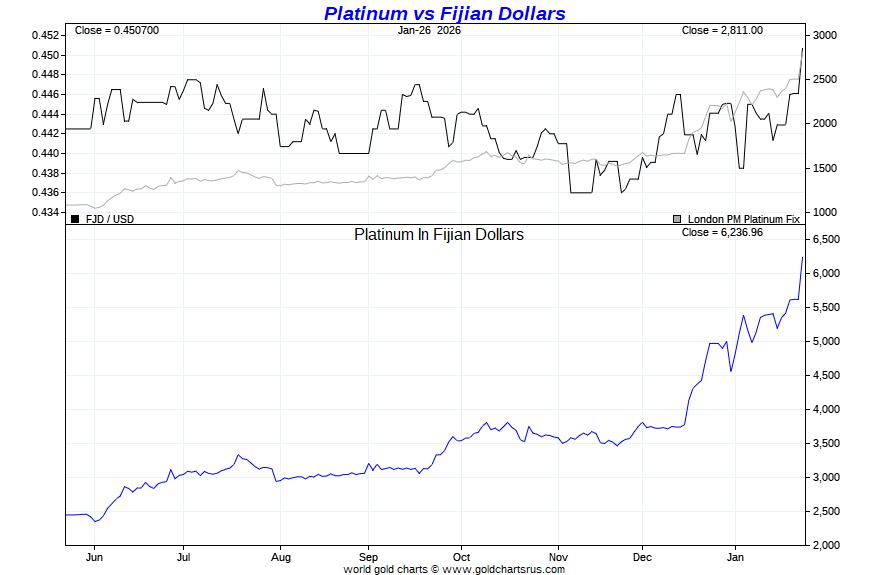Click the '3,500' lower axis value
The width and height of the screenshot is (890, 575).
(826, 444)
